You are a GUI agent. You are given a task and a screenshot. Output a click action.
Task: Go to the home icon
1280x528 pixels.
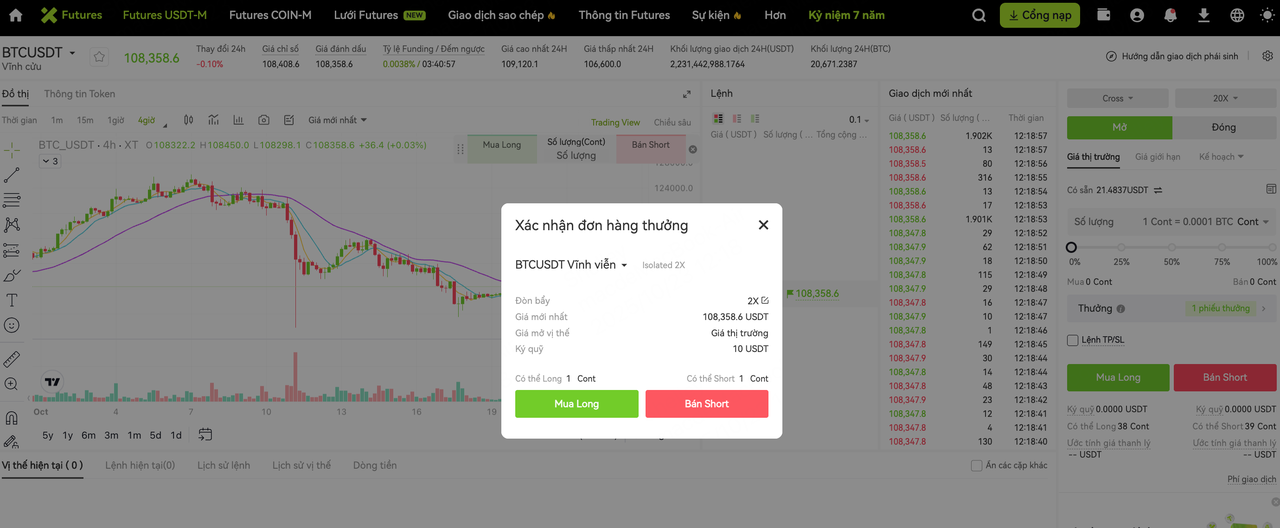16,16
